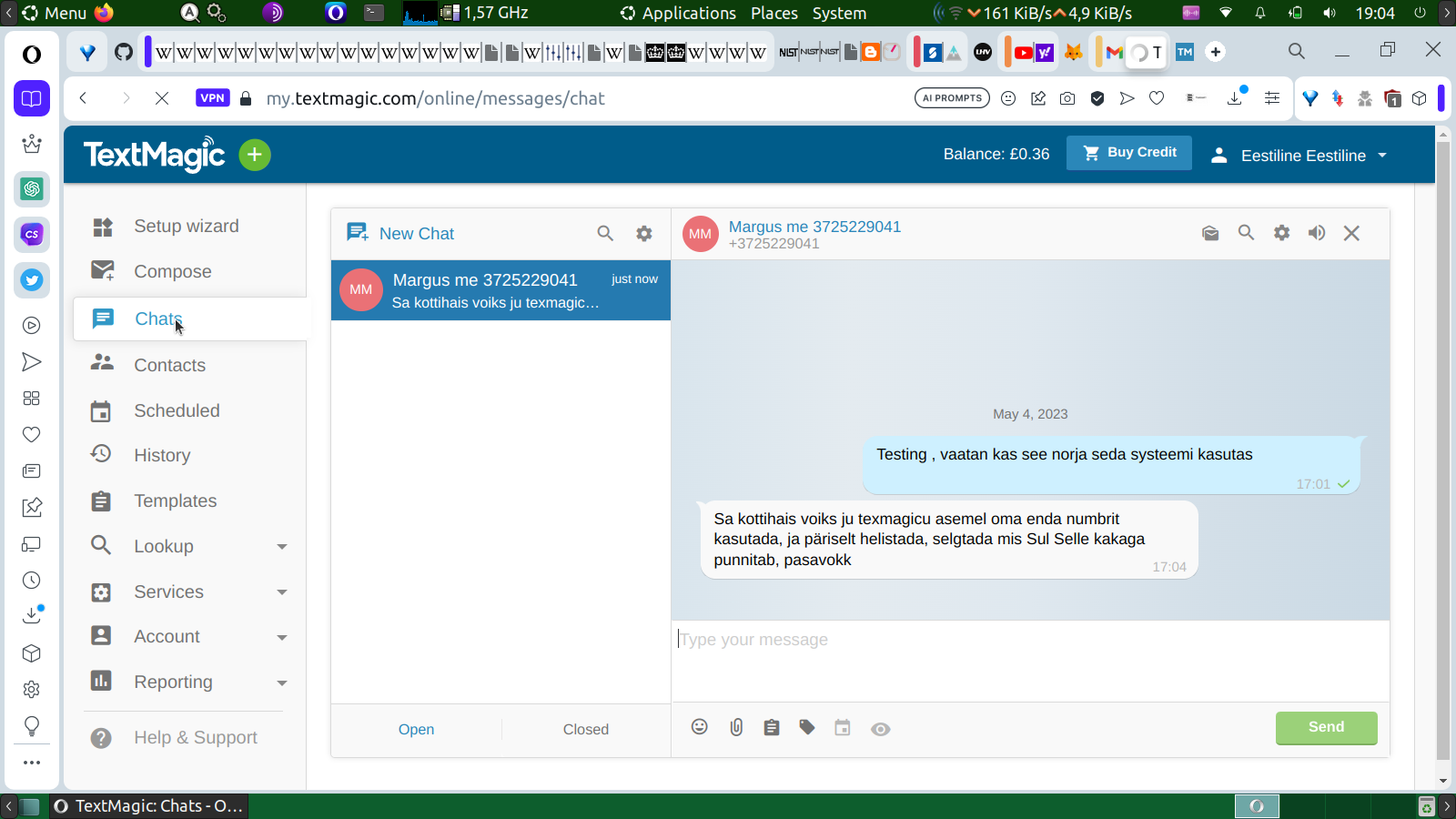
Task: Switch to the Closed chats tab
Action: pos(586,729)
